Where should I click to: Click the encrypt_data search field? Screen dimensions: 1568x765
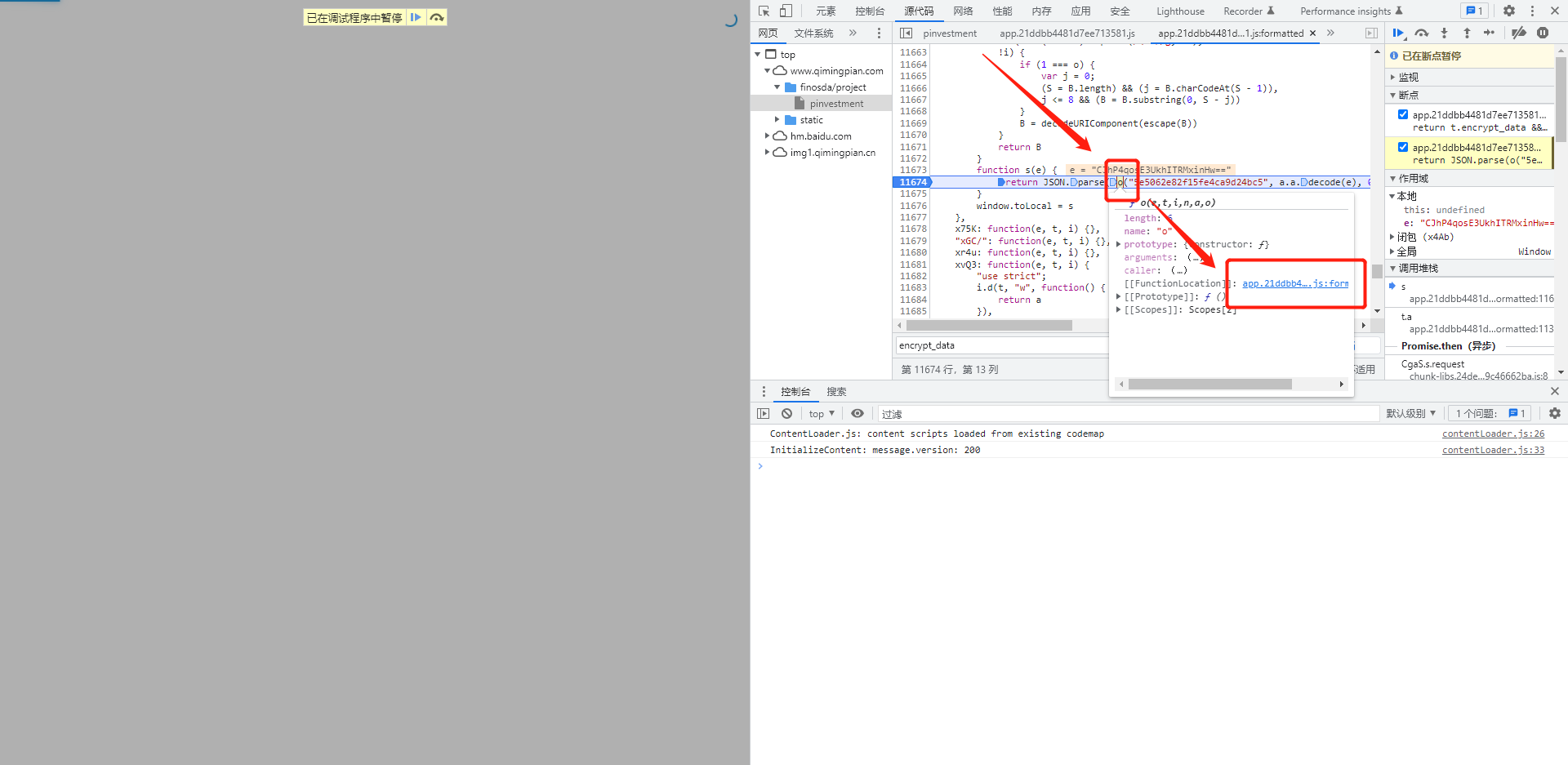point(1001,345)
